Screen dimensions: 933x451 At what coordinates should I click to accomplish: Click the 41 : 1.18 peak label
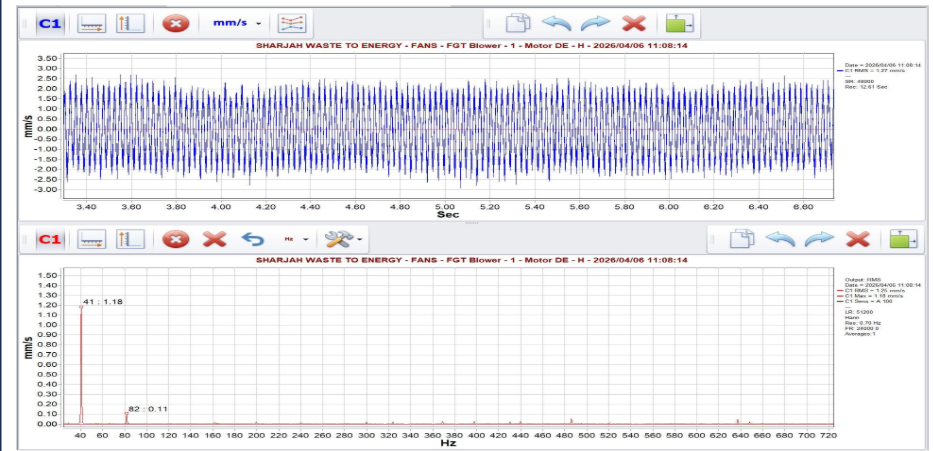pyautogui.click(x=102, y=302)
